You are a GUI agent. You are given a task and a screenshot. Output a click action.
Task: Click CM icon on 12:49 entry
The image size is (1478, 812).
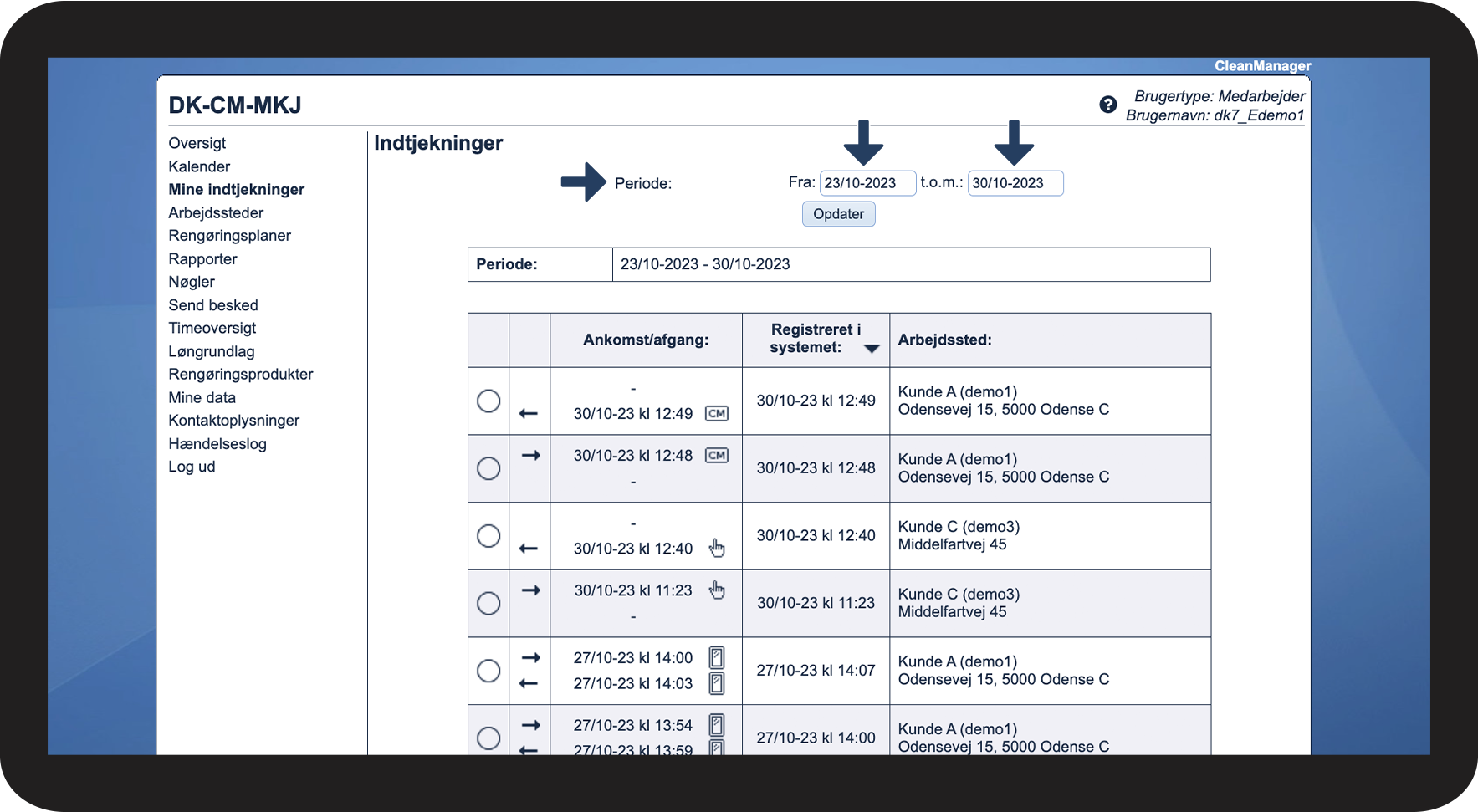(x=717, y=413)
